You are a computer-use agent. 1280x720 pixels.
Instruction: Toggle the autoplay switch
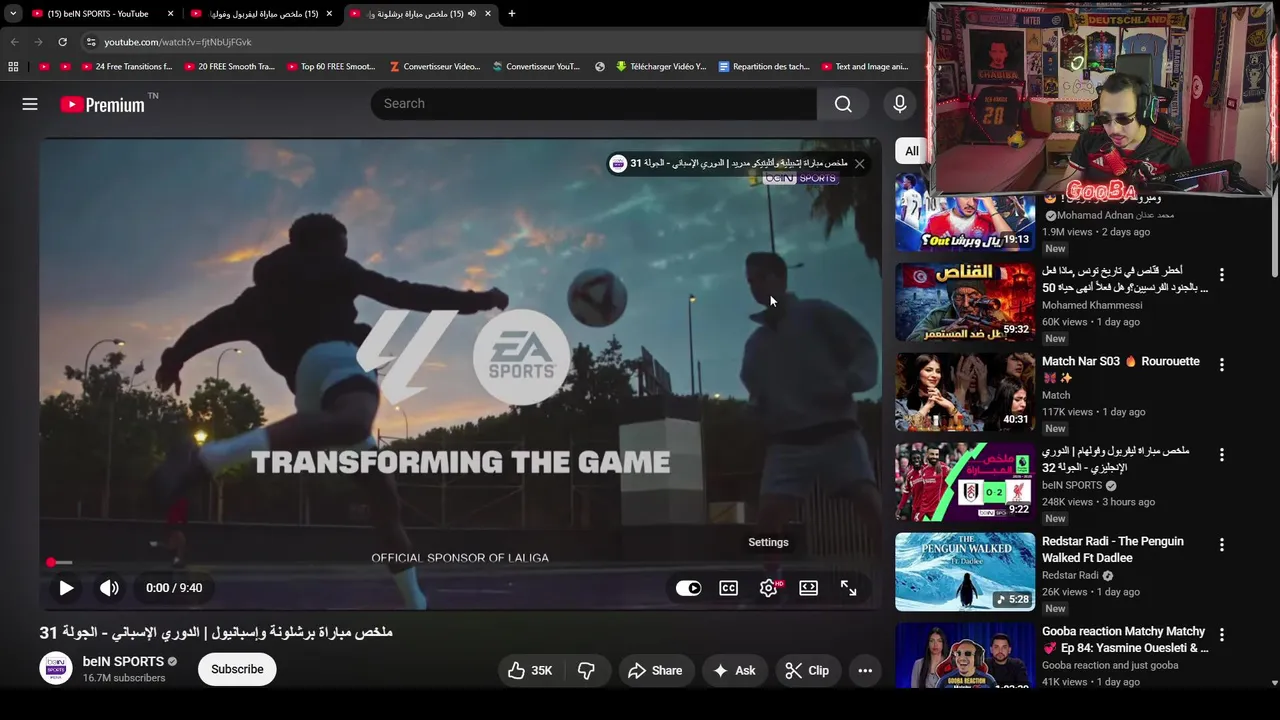pyautogui.click(x=688, y=588)
